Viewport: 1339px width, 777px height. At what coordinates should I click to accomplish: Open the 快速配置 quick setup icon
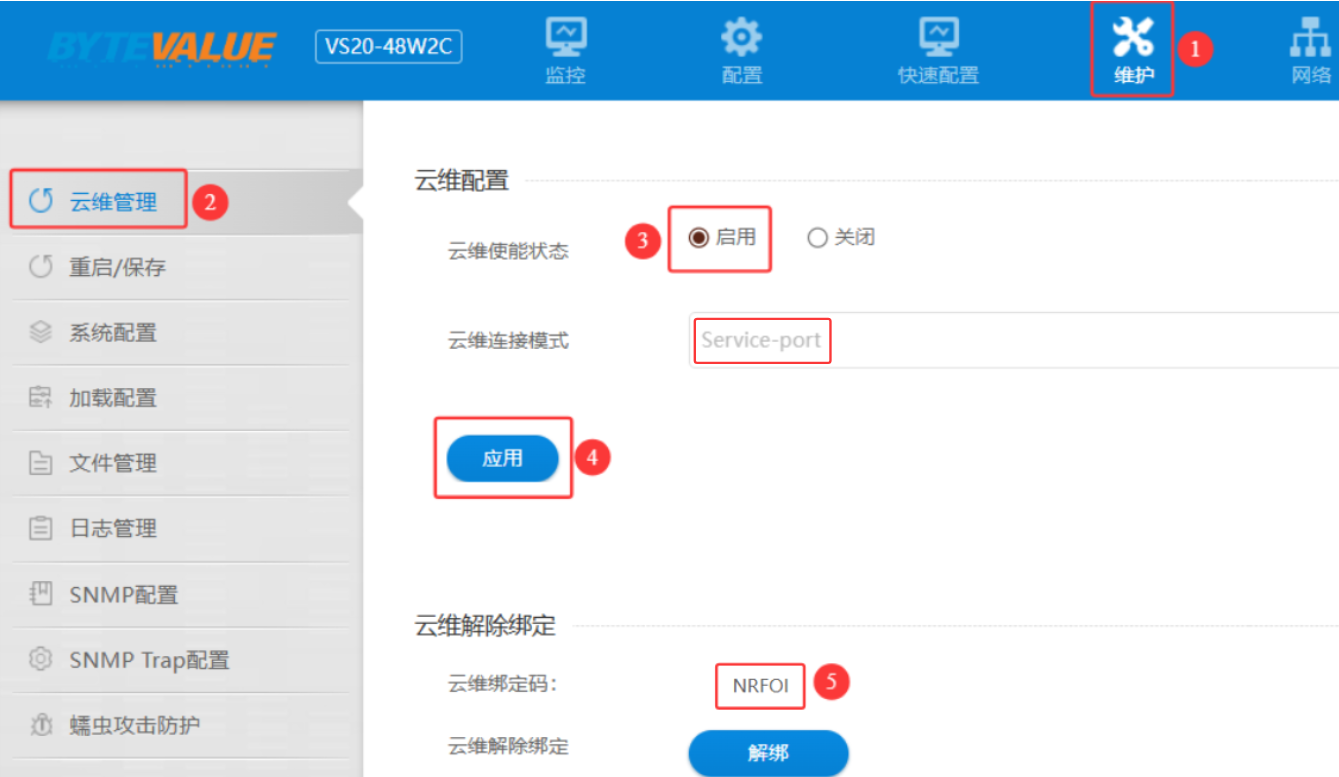(938, 38)
